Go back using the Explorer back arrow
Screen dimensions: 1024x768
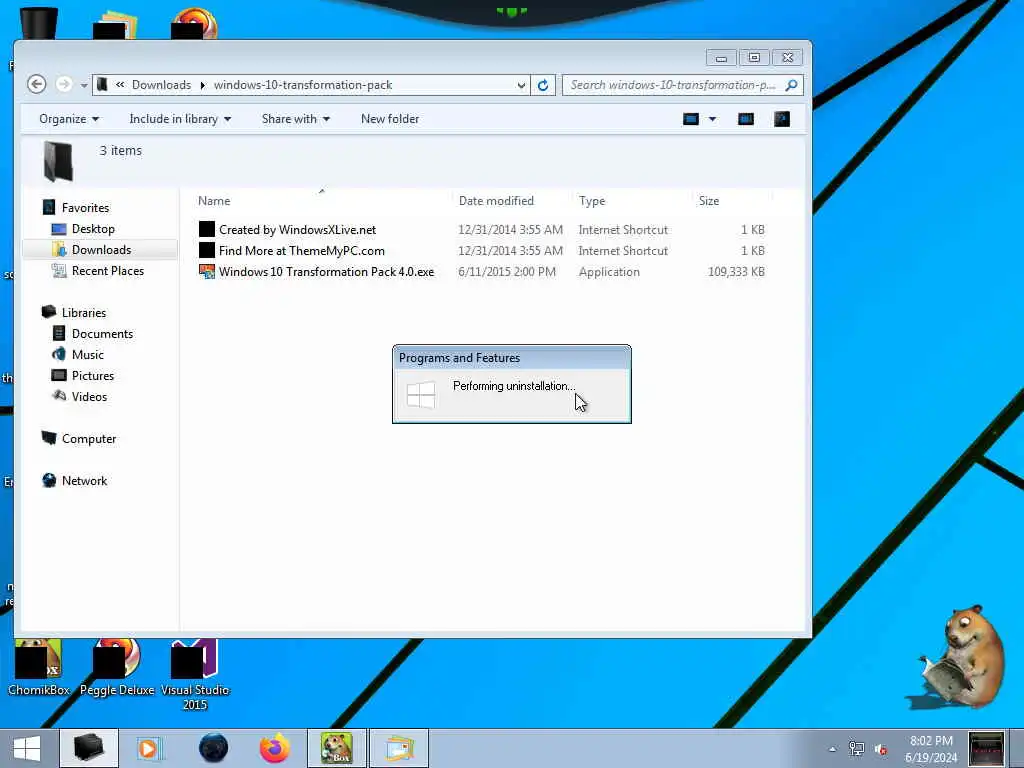coord(37,84)
